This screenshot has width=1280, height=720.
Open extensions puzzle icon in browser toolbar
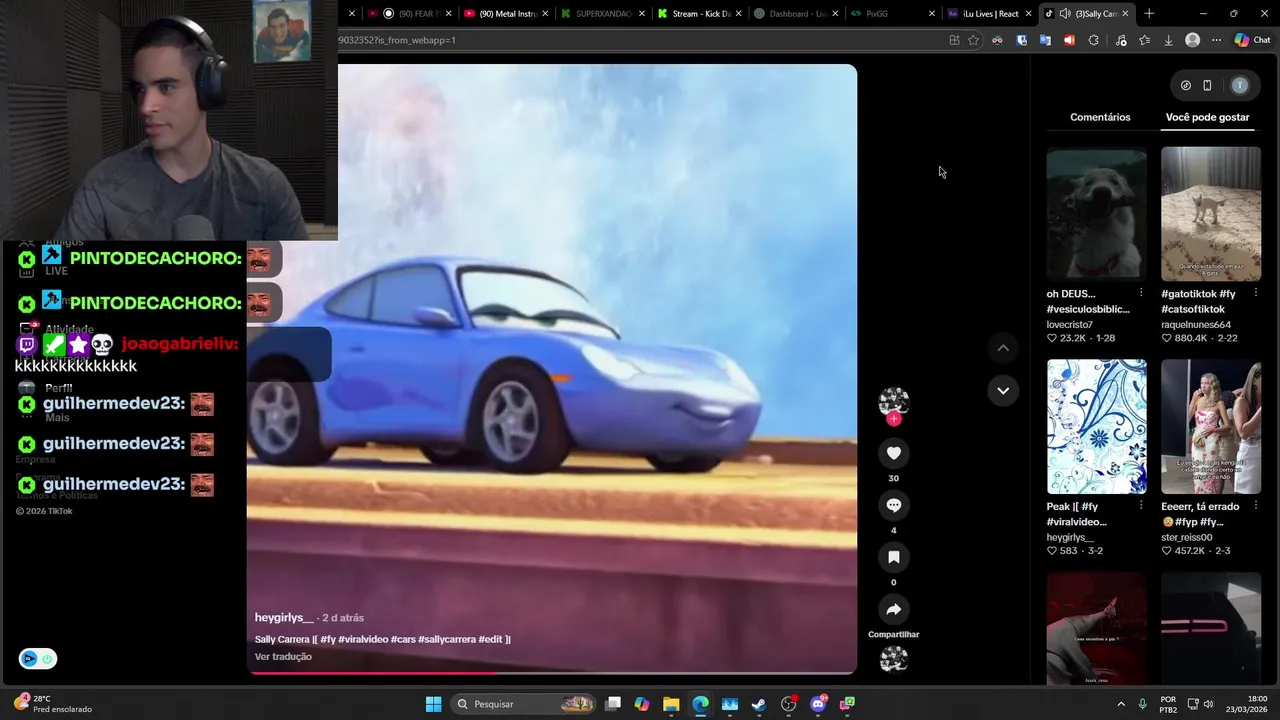[x=1093, y=40]
